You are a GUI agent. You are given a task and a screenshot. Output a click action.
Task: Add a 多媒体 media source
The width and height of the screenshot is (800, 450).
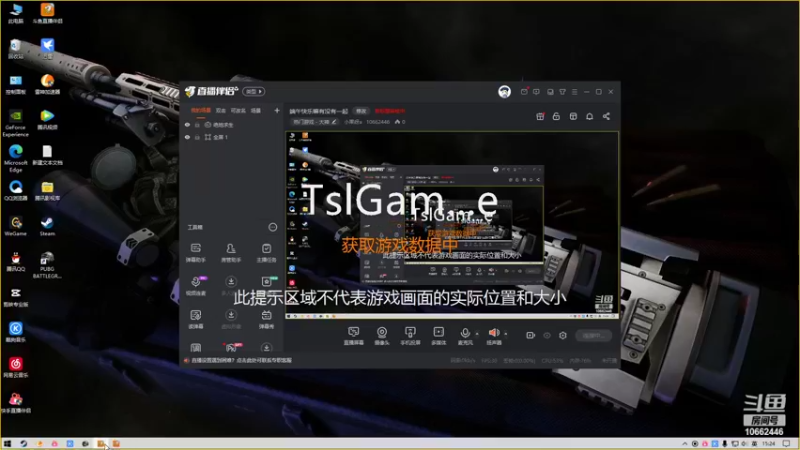click(x=438, y=336)
